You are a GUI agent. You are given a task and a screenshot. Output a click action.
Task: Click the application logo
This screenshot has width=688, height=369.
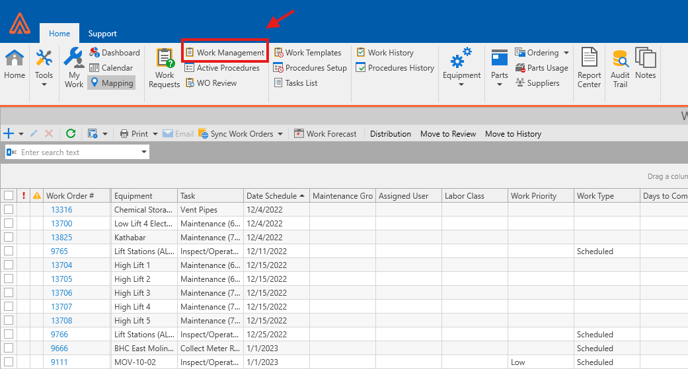pyautogui.click(x=20, y=23)
